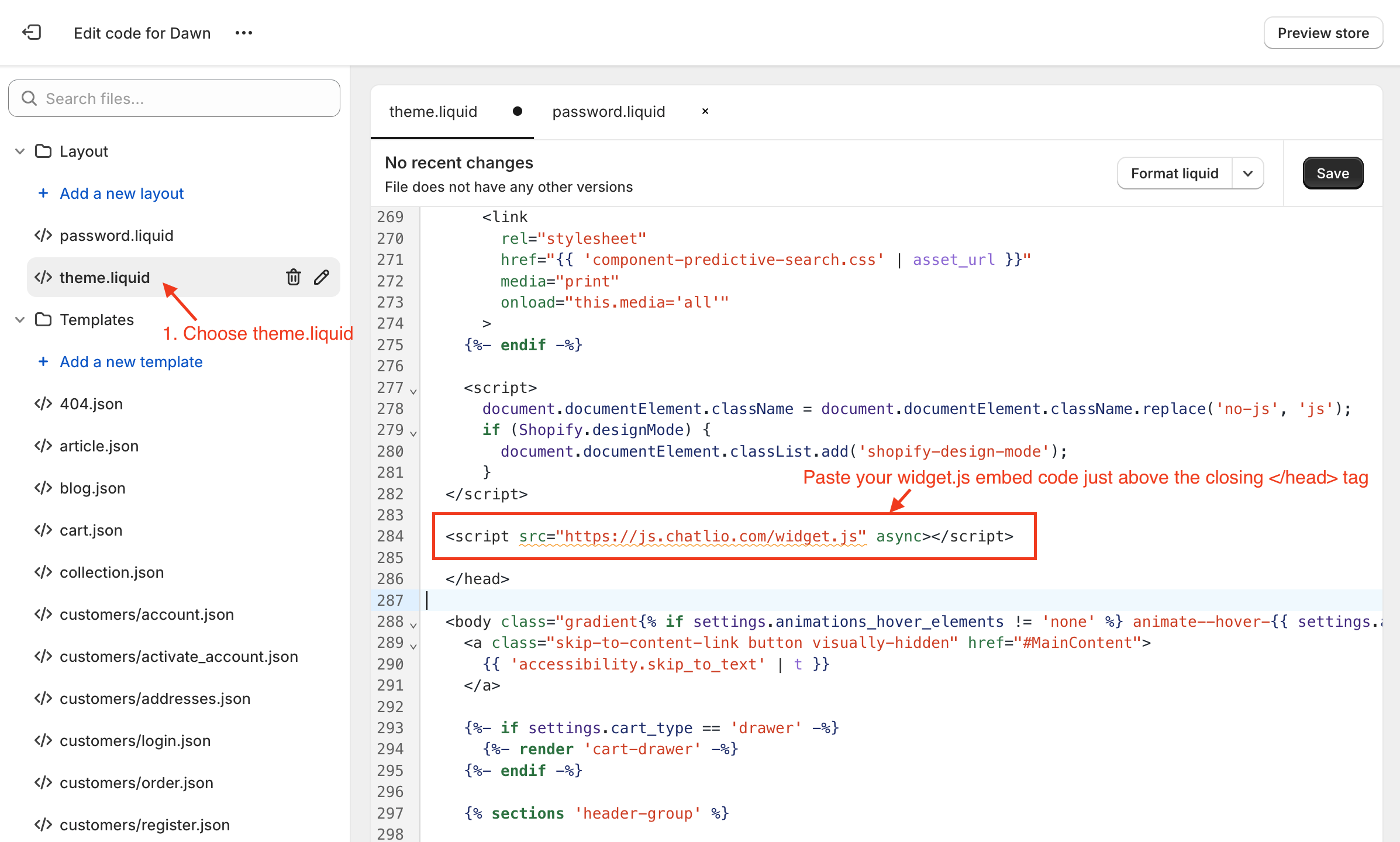The image size is (1400, 842).
Task: Open article.json template file
Action: point(99,446)
